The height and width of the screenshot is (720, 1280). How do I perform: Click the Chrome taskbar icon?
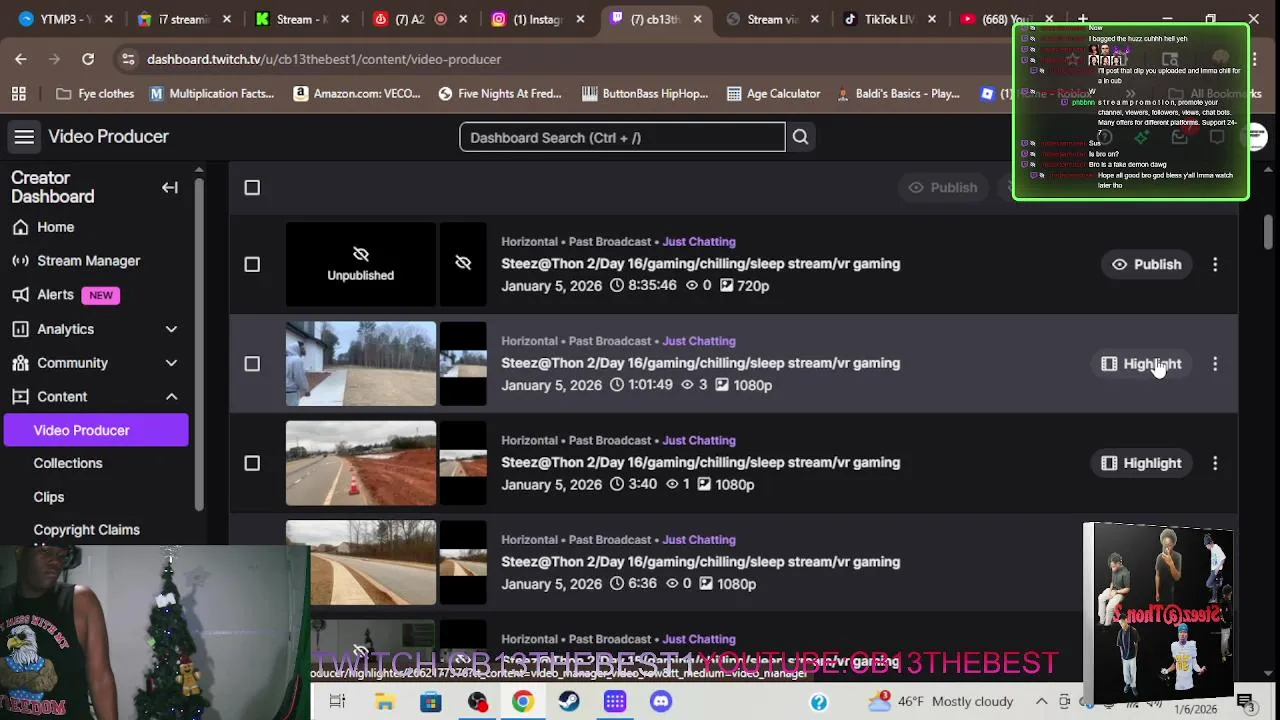click(523, 702)
